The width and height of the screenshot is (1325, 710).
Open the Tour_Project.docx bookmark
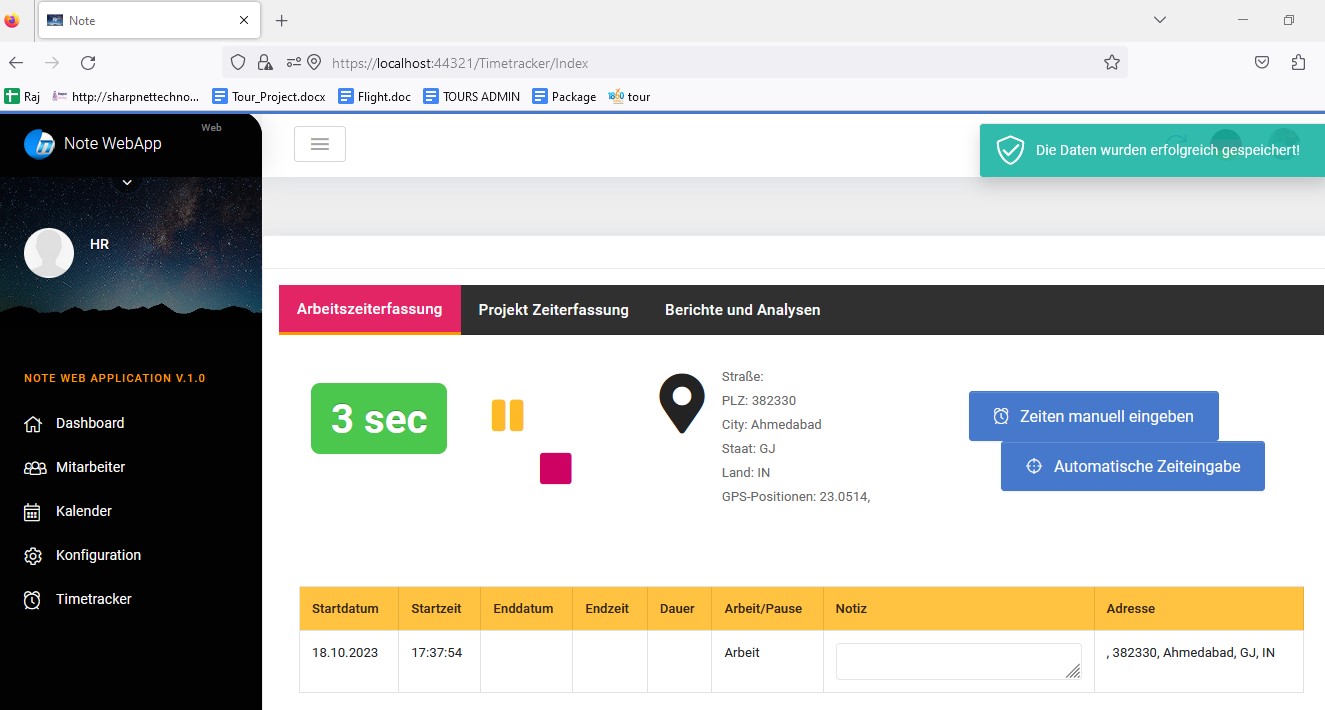pos(269,96)
